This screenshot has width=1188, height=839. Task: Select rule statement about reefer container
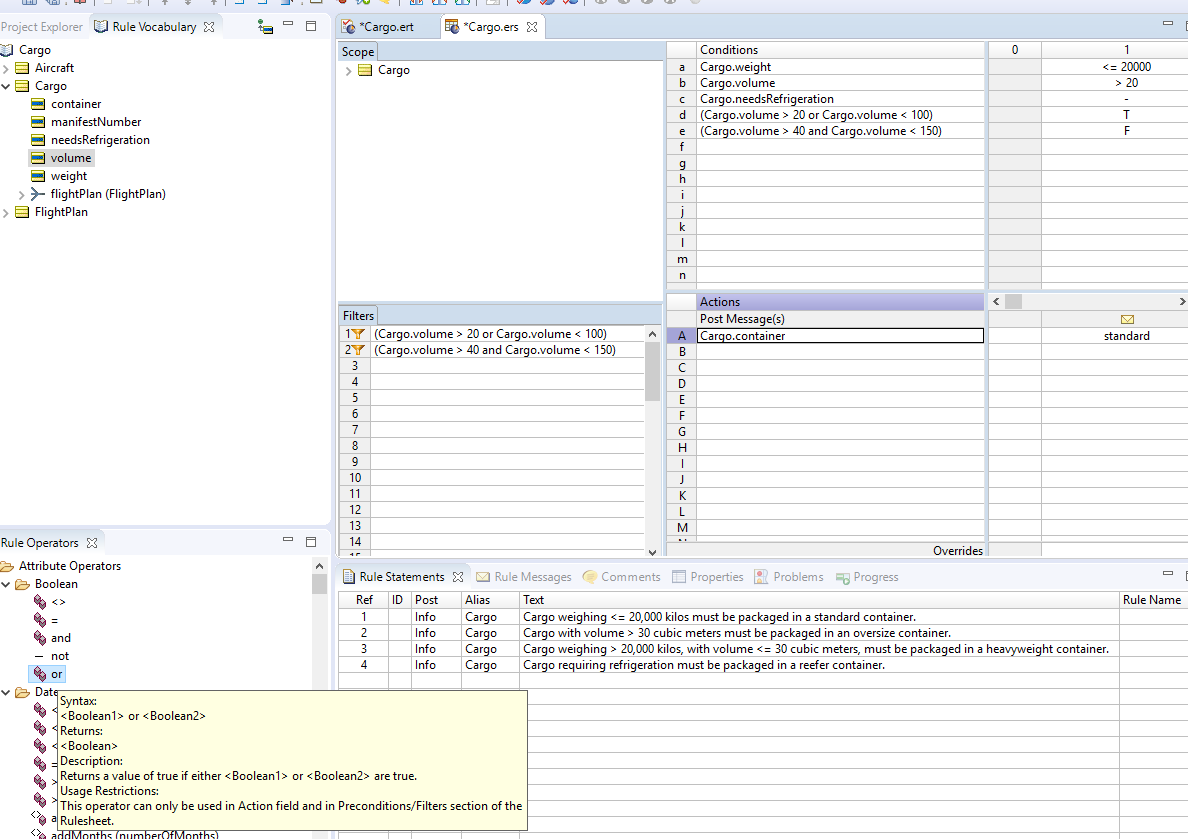704,665
